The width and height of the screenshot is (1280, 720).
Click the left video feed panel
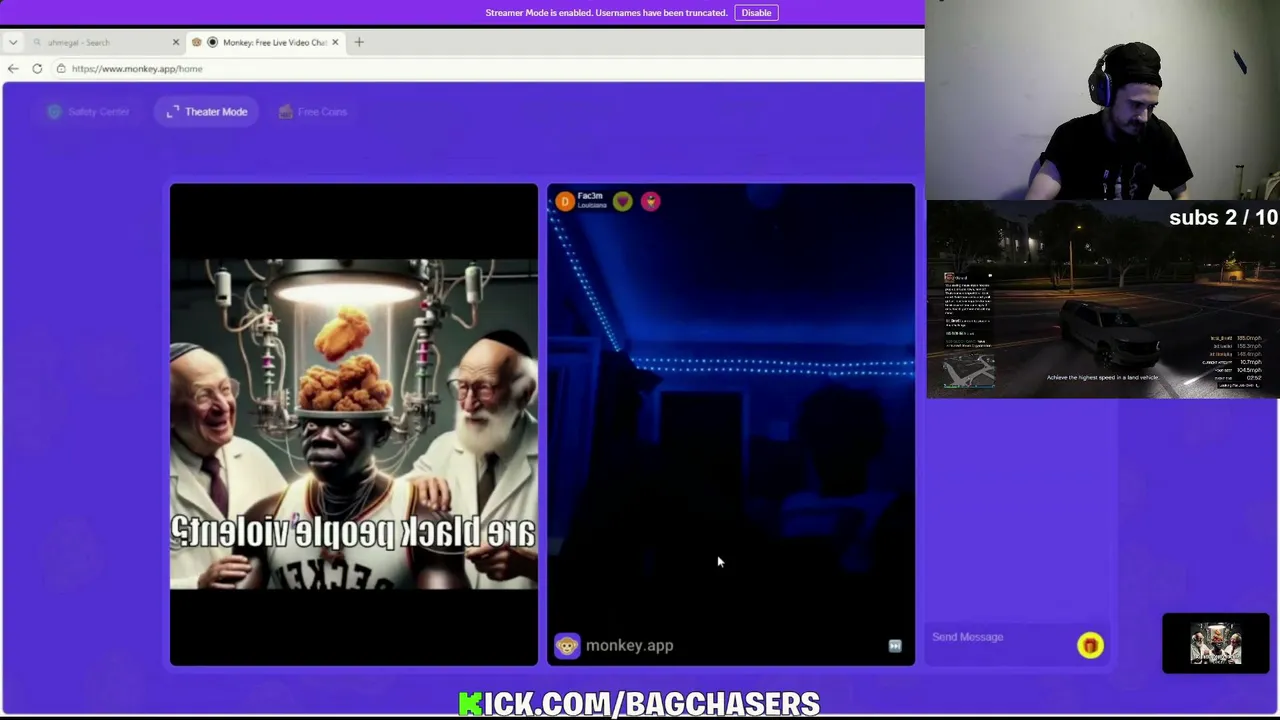click(354, 424)
